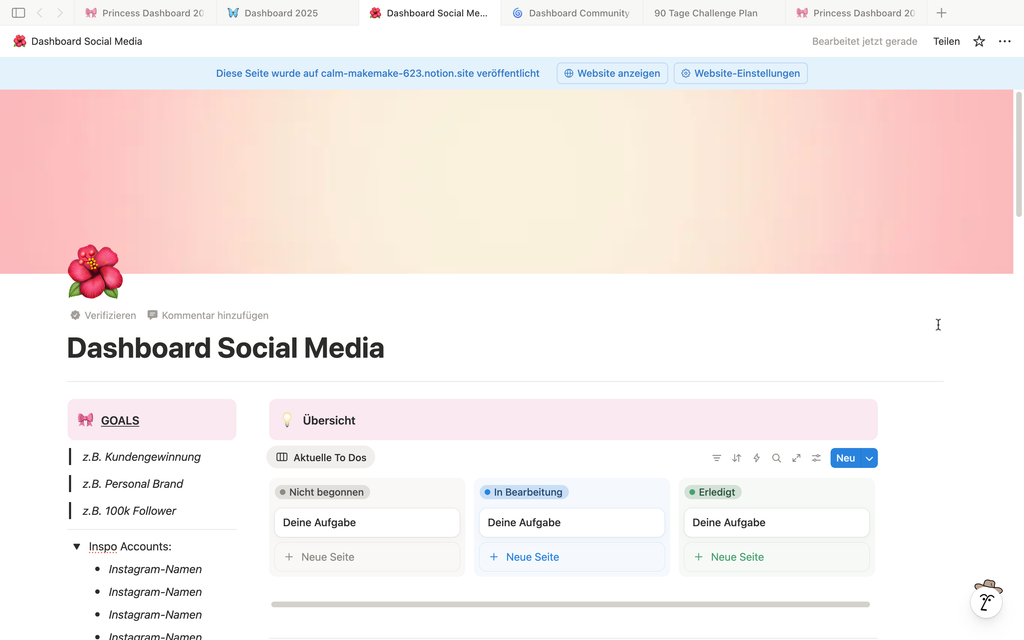Viewport: 1024px width, 640px height.
Task: Expand the dropdown arrow beside Neu
Action: coord(869,458)
